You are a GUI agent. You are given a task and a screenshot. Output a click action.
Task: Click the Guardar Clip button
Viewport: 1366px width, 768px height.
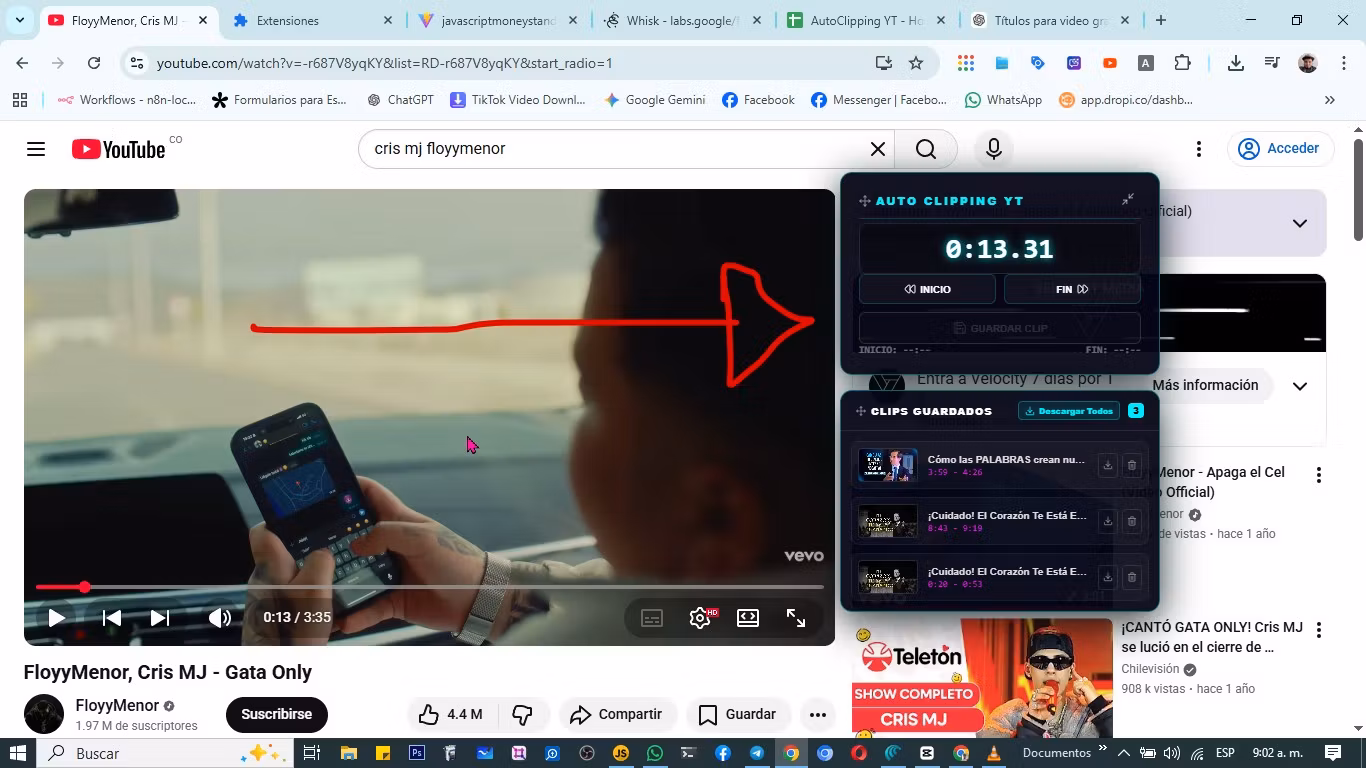[1000, 328]
